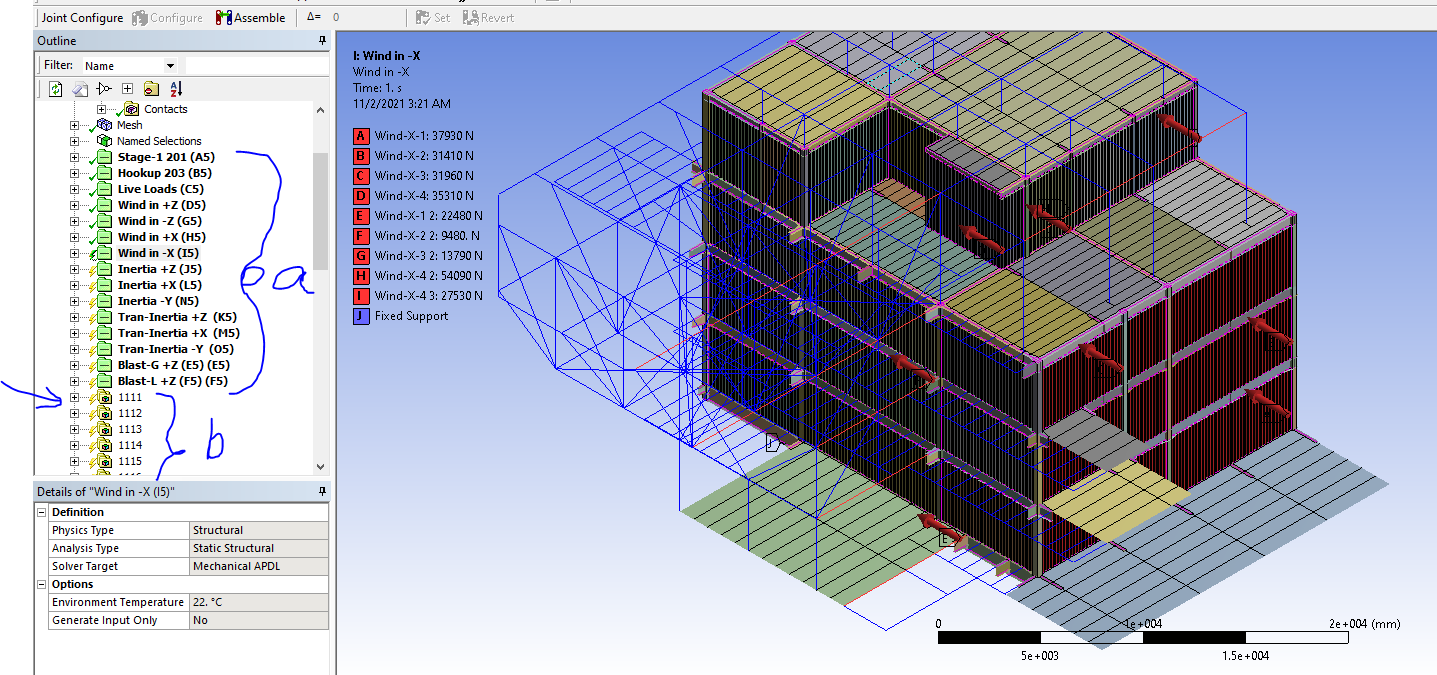The width and height of the screenshot is (1437, 675).
Task: Click the branch graph icon in Outline toolbar
Action: point(104,89)
